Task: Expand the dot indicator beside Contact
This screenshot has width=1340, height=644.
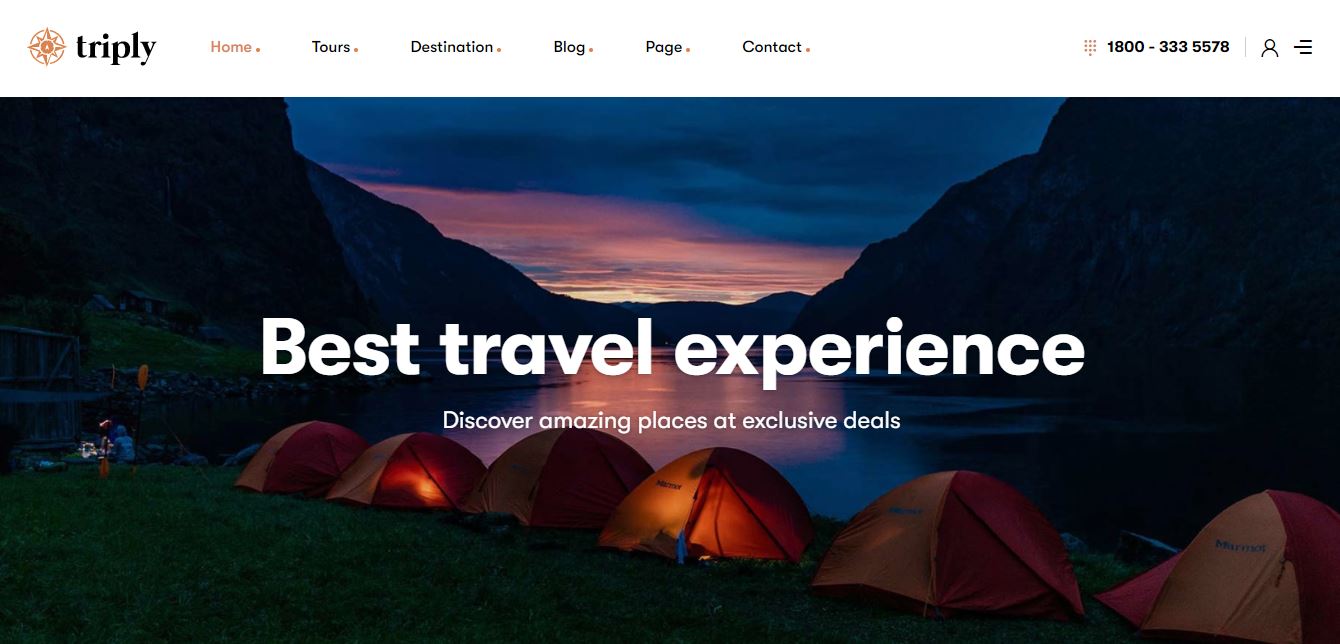Action: pyautogui.click(x=808, y=49)
